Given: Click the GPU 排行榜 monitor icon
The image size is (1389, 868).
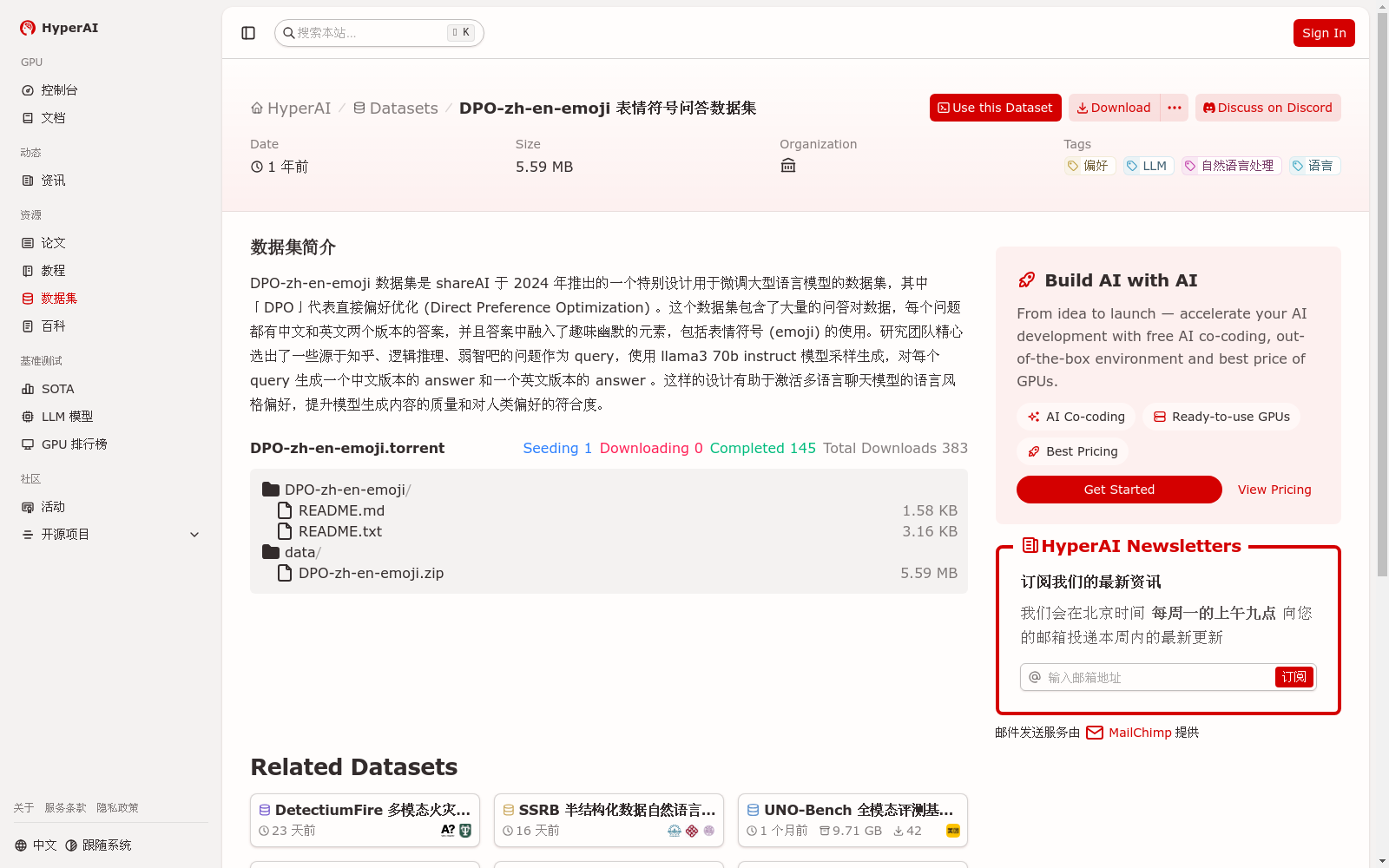Looking at the screenshot, I should click(28, 444).
